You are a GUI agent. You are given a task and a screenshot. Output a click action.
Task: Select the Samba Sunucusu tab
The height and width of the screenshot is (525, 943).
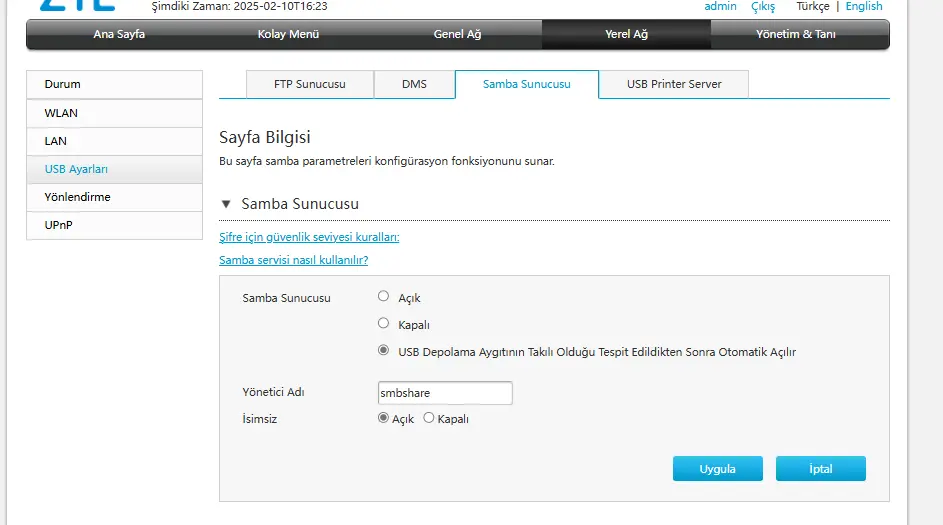point(527,84)
